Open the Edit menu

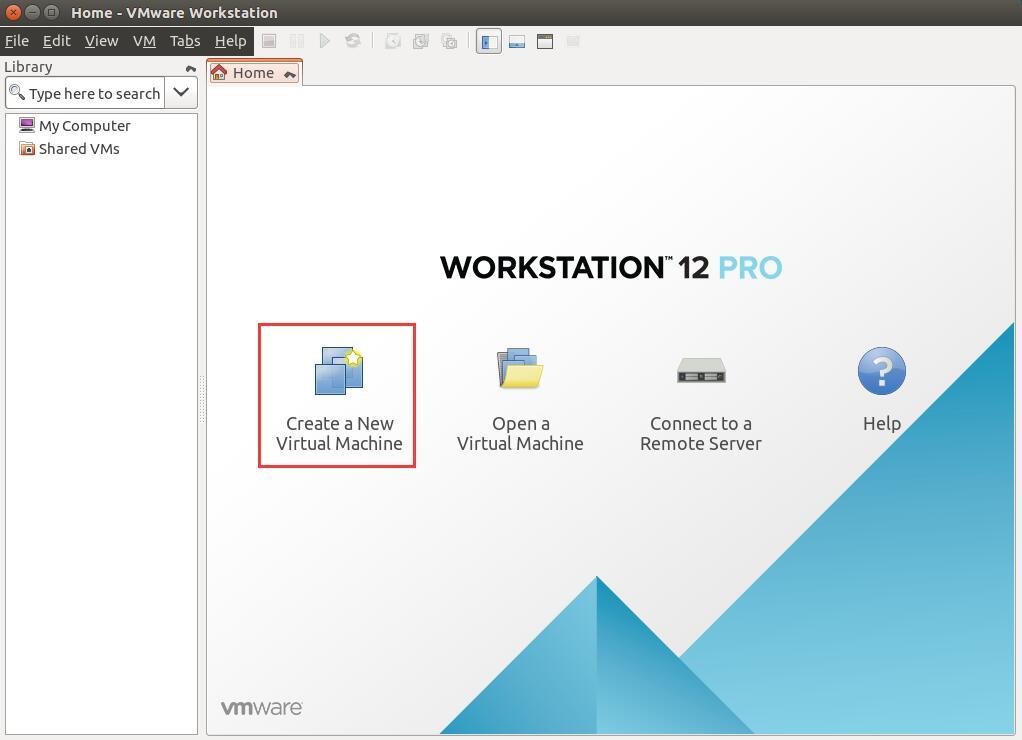57,41
